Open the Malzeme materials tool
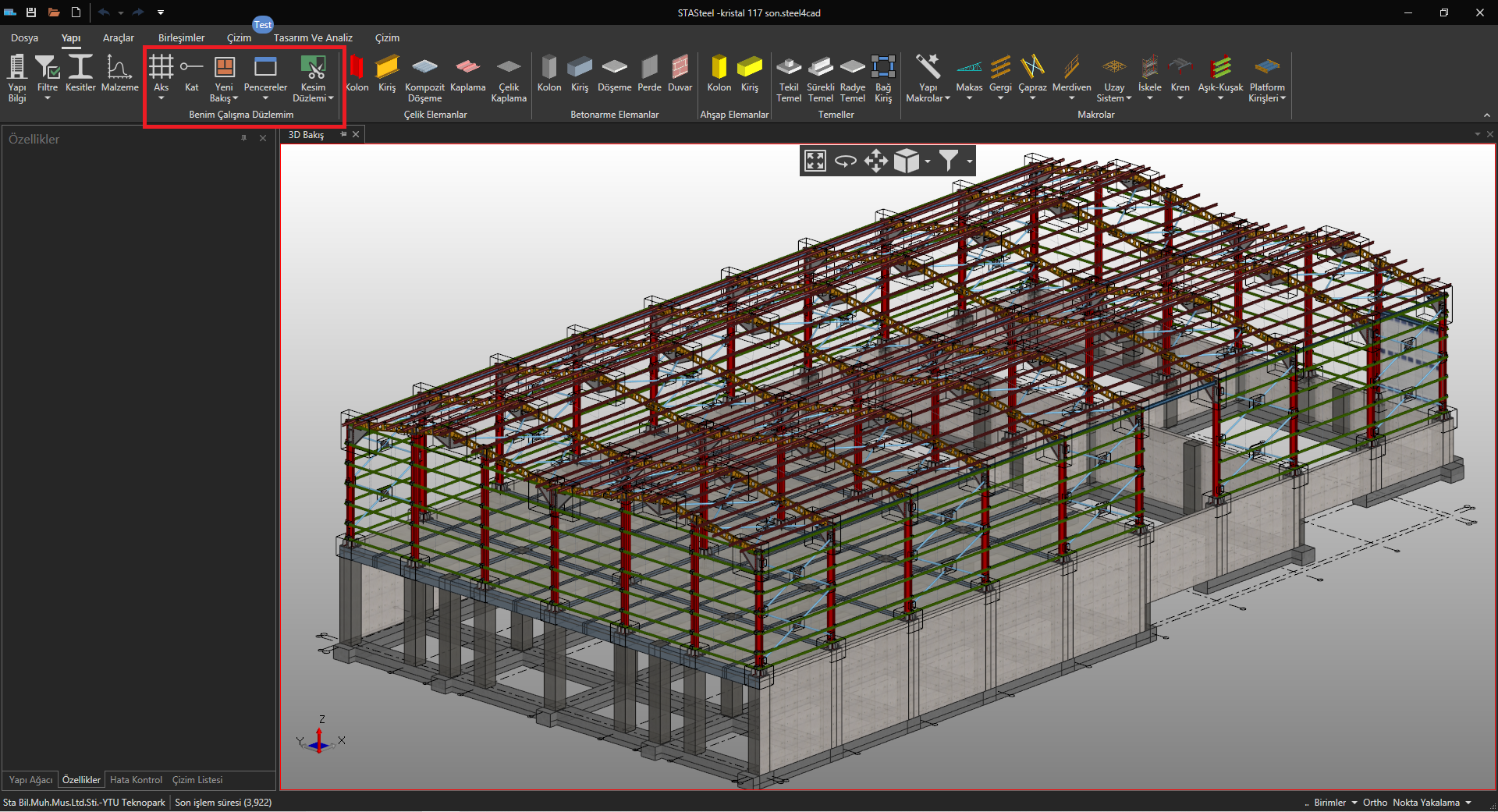The height and width of the screenshot is (812, 1498). [119, 68]
